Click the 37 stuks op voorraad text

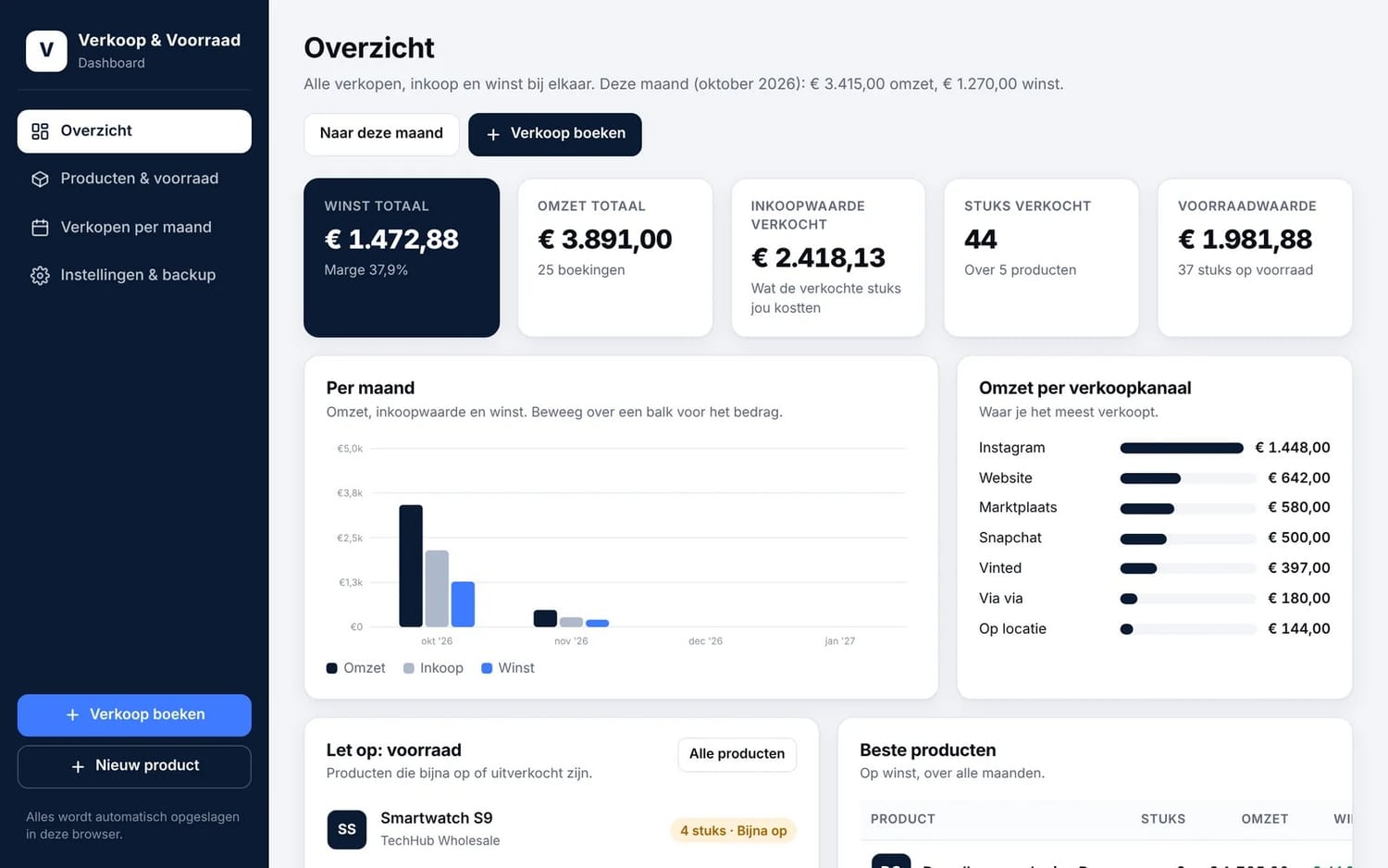pos(1245,270)
